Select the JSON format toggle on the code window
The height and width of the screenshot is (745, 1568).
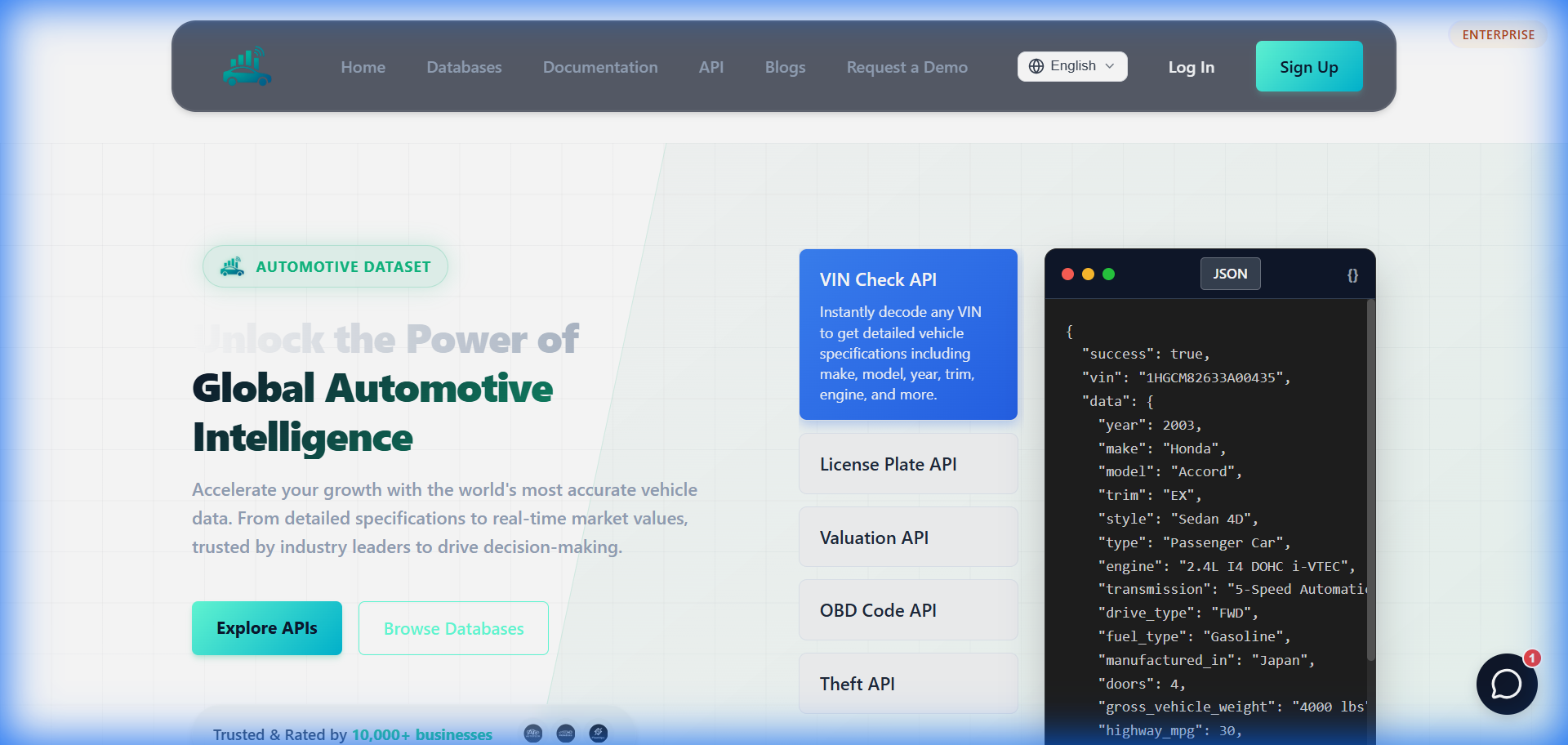pyautogui.click(x=1230, y=274)
